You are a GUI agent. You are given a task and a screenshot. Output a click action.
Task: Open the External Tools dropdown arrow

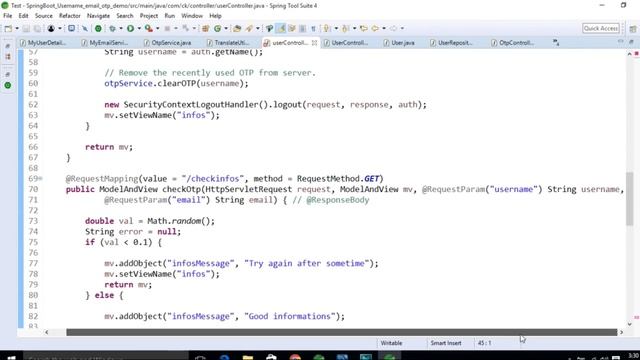pos(158,28)
